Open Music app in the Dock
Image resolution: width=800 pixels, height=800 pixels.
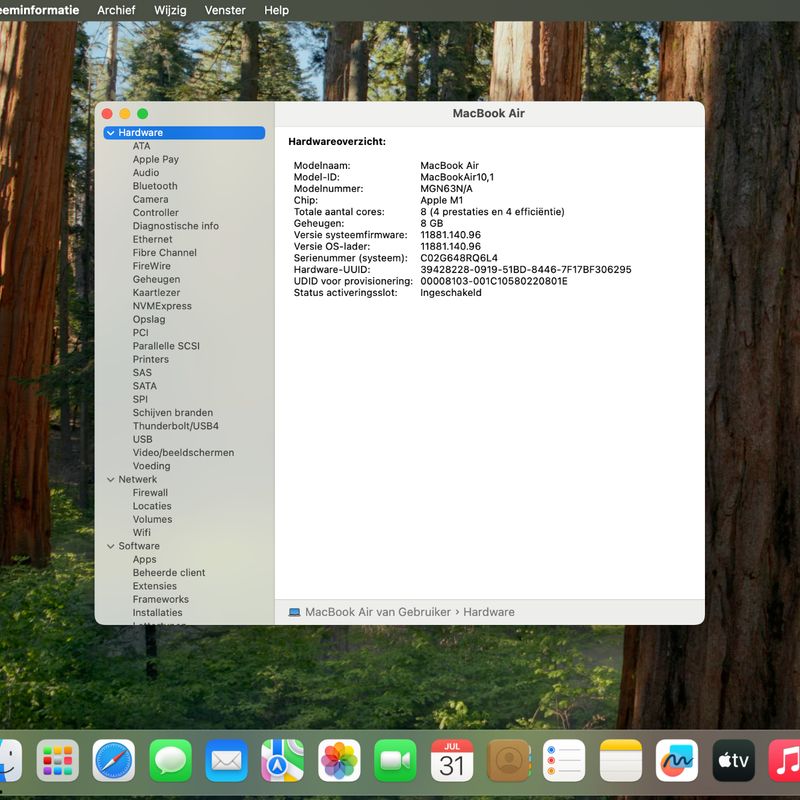[x=784, y=761]
